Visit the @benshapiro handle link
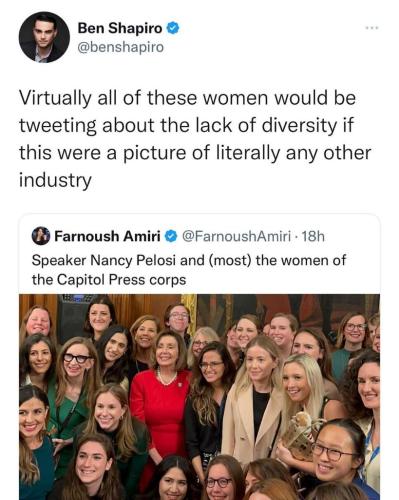Viewport: 399px width, 500px height. [121, 47]
